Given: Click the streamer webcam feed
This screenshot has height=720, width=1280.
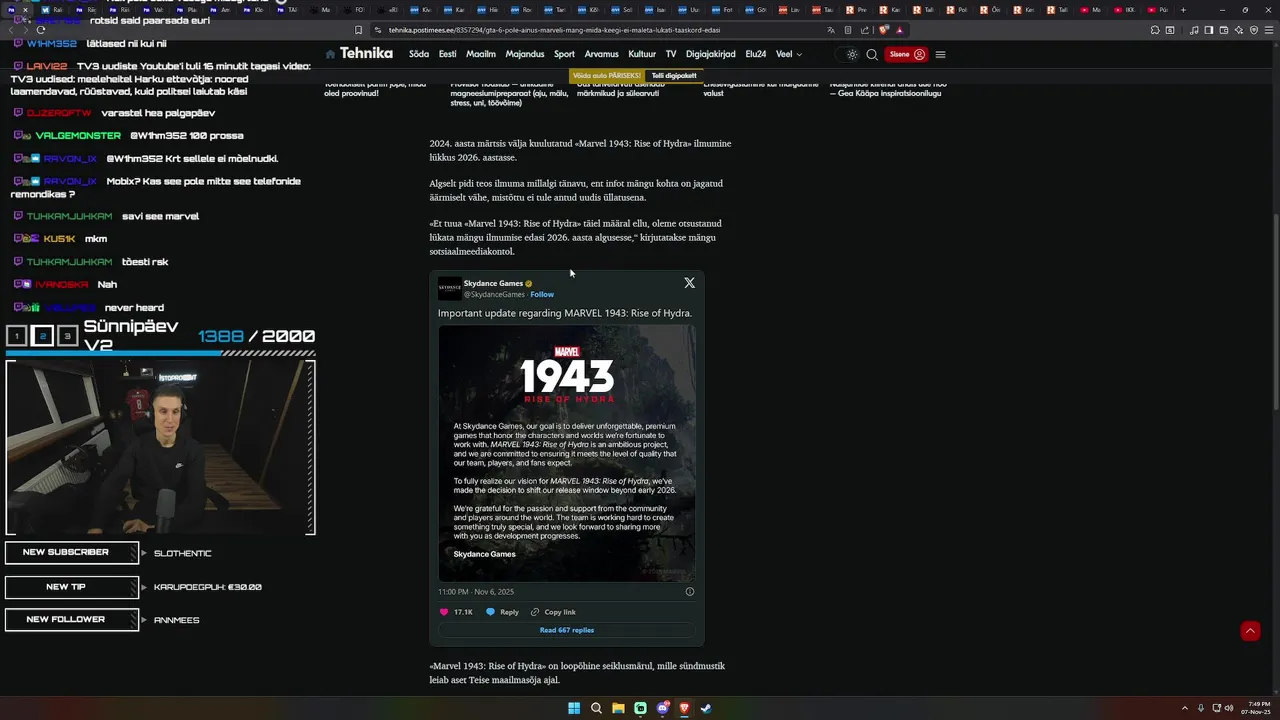Looking at the screenshot, I should [161, 447].
